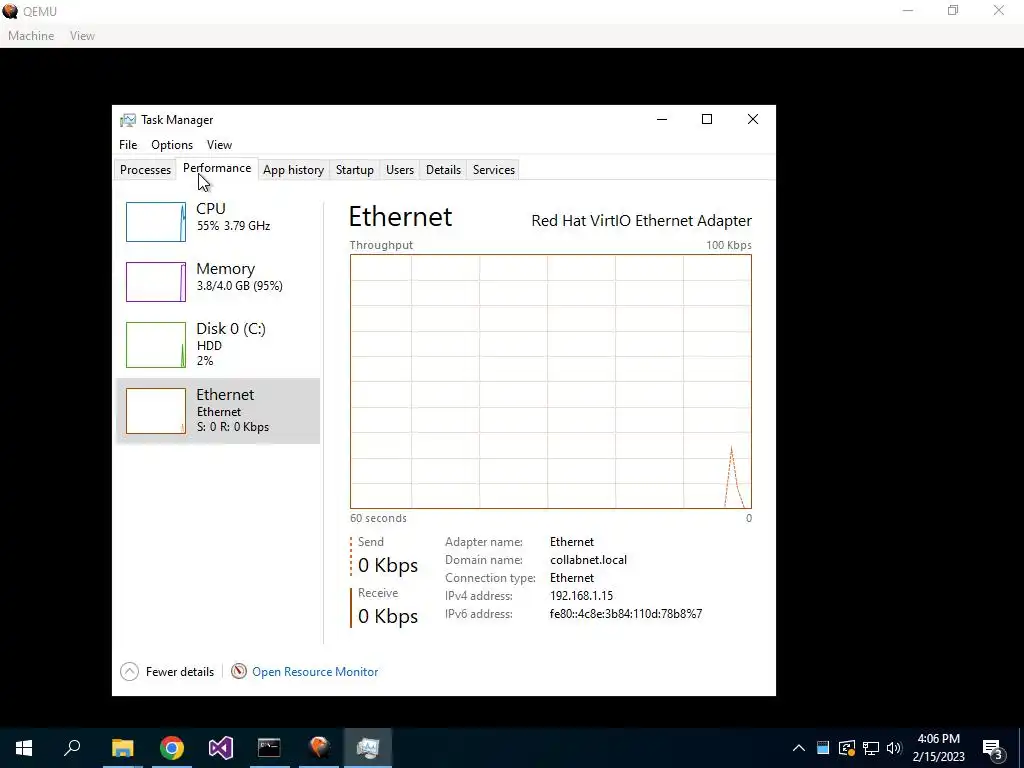Image resolution: width=1024 pixels, height=768 pixels.
Task: Show hidden tray icons chevron
Action: tap(799, 748)
